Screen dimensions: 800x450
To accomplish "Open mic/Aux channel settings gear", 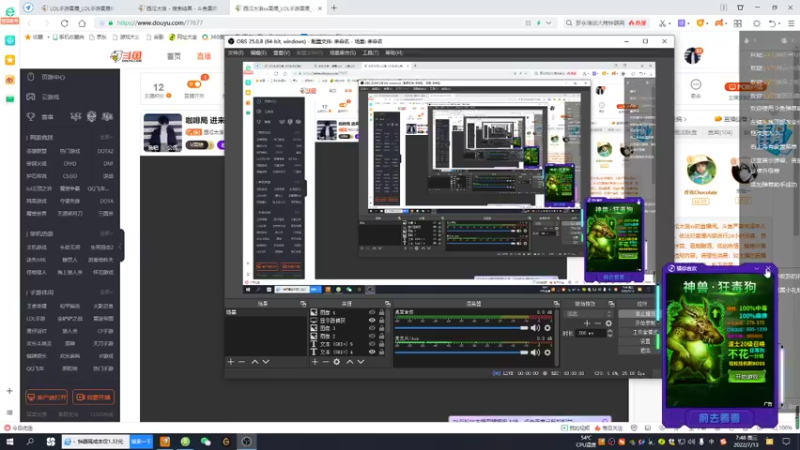I will (547, 353).
